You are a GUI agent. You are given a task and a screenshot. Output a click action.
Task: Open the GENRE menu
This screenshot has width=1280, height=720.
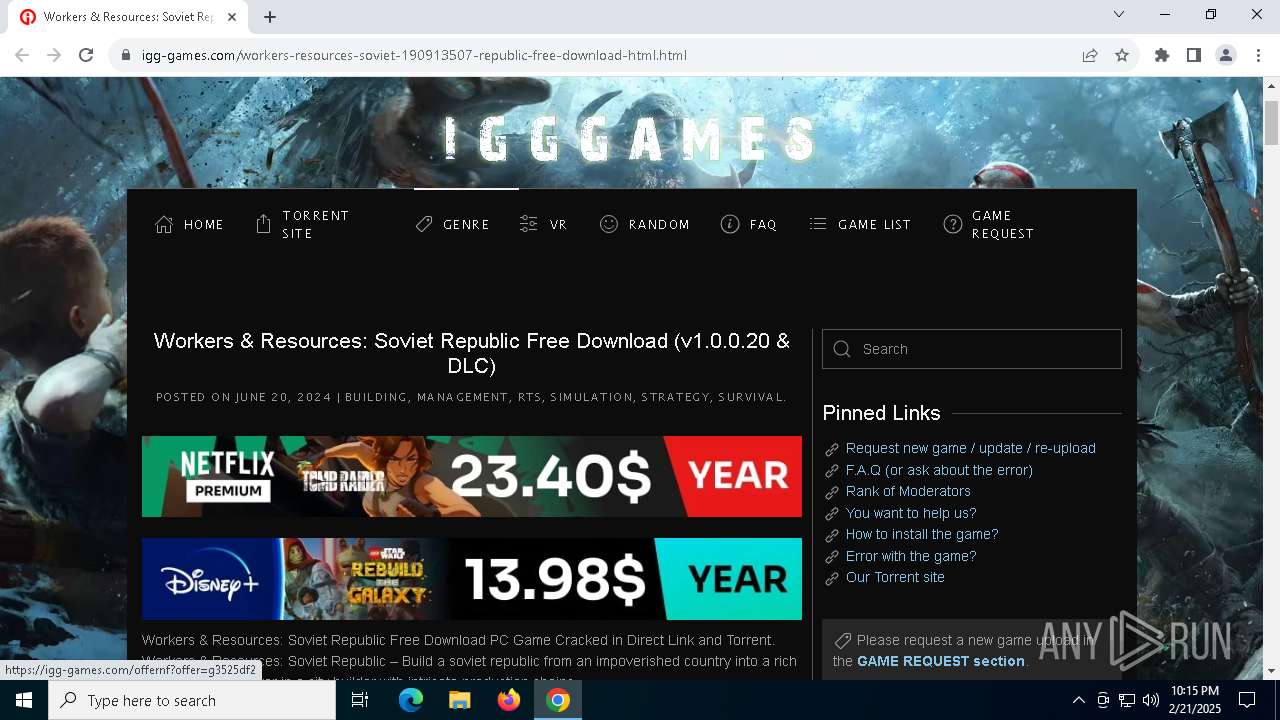(x=452, y=224)
